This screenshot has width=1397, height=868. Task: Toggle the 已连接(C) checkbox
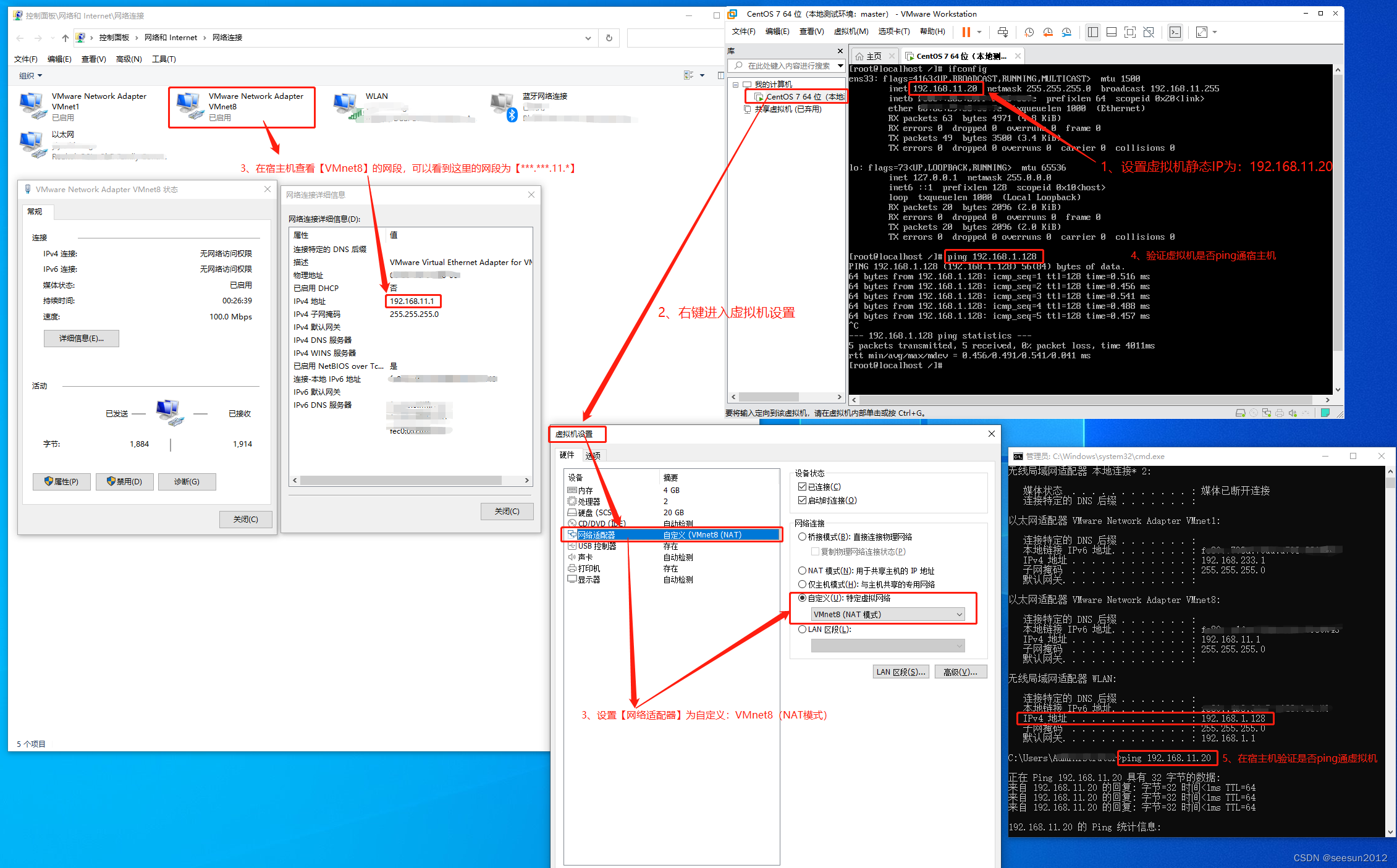[802, 487]
